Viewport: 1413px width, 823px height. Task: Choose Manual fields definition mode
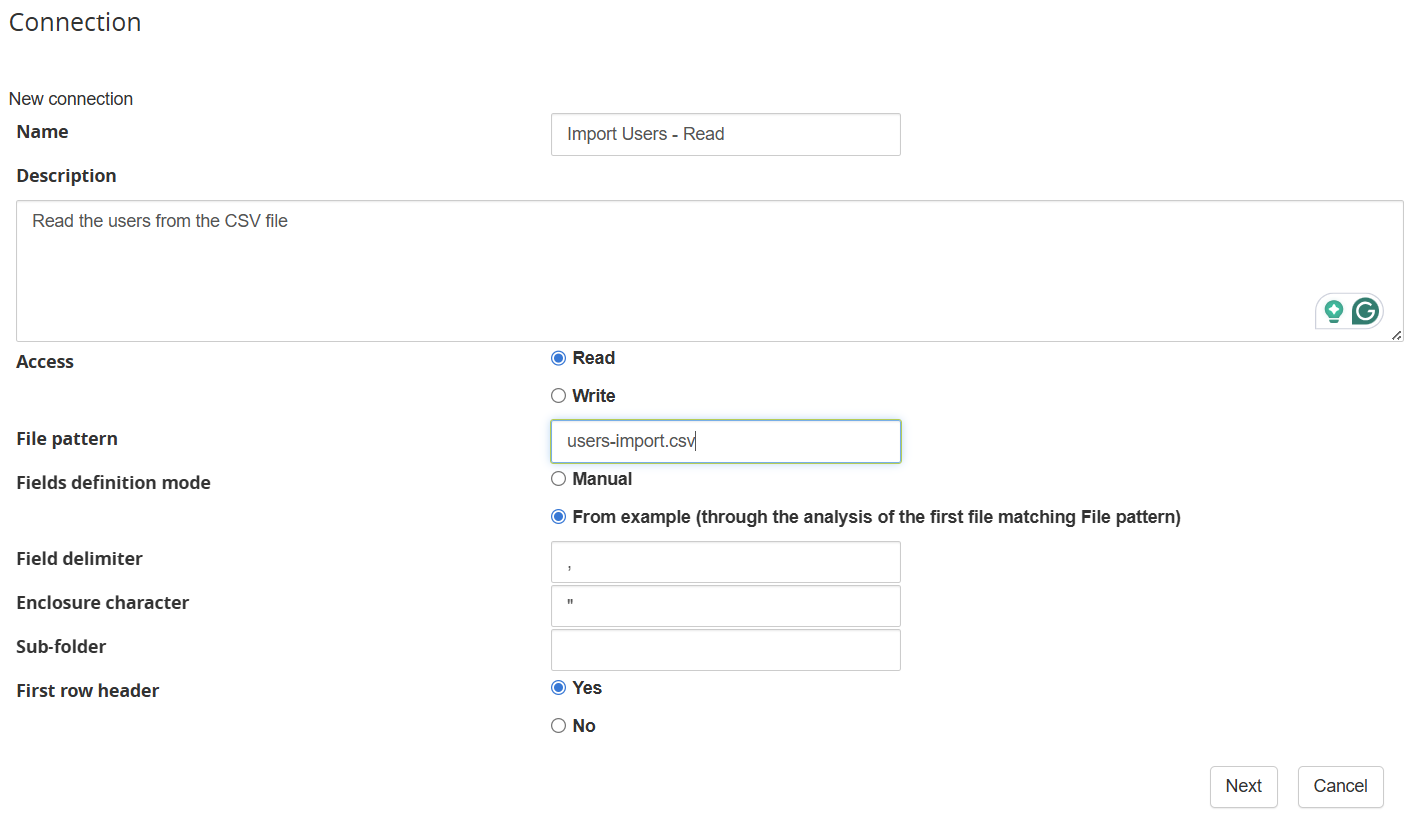(559, 479)
